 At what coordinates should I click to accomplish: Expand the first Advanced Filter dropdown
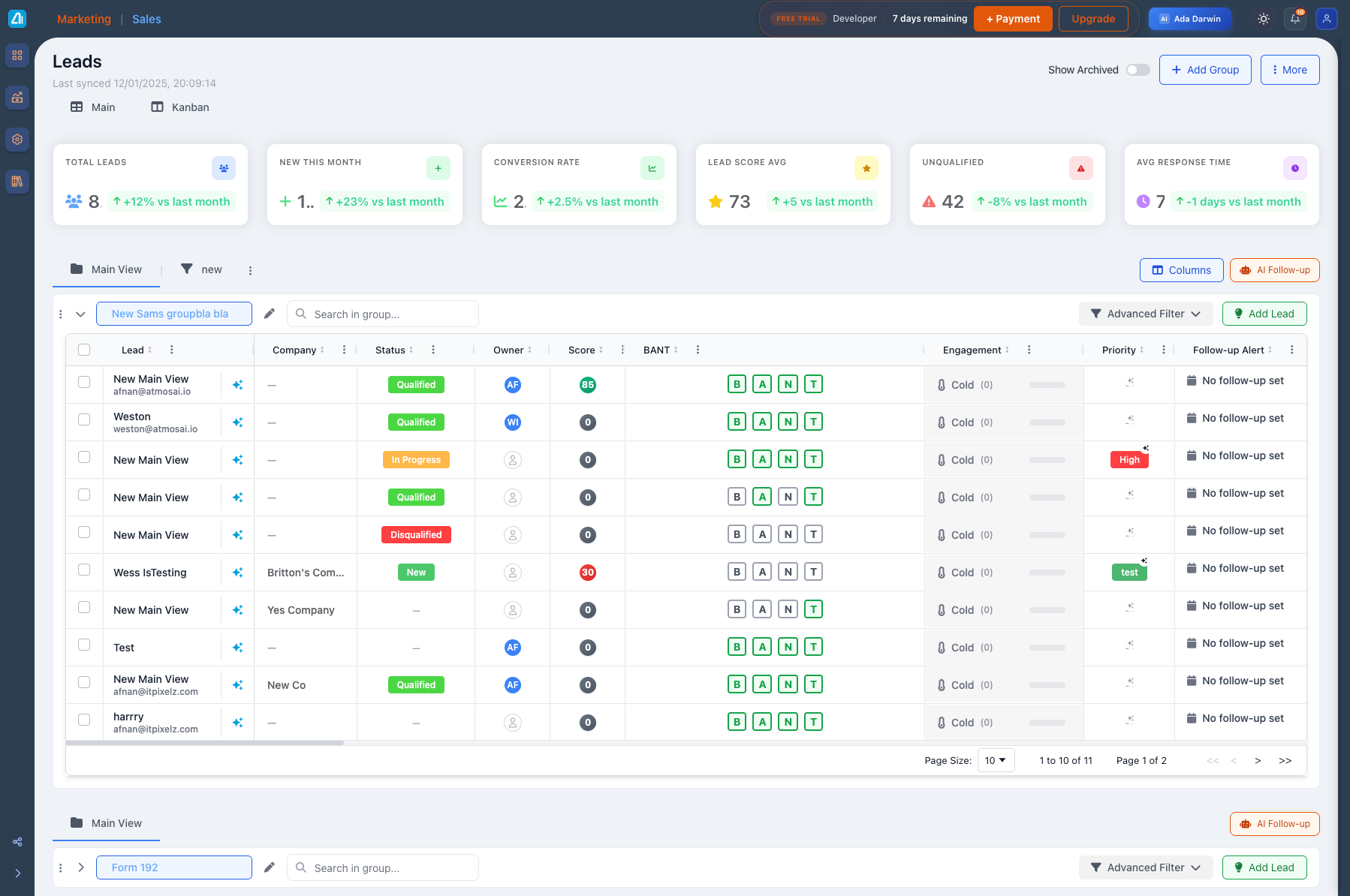[1145, 314]
